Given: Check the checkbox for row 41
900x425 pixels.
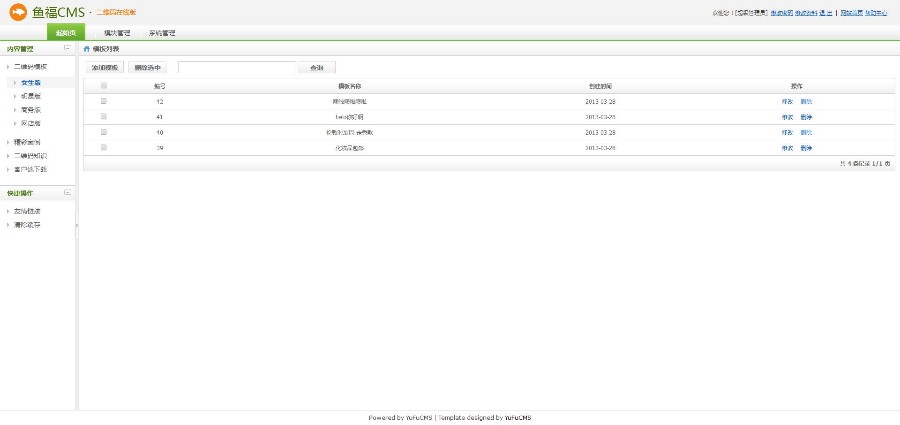Looking at the screenshot, I should [x=104, y=117].
